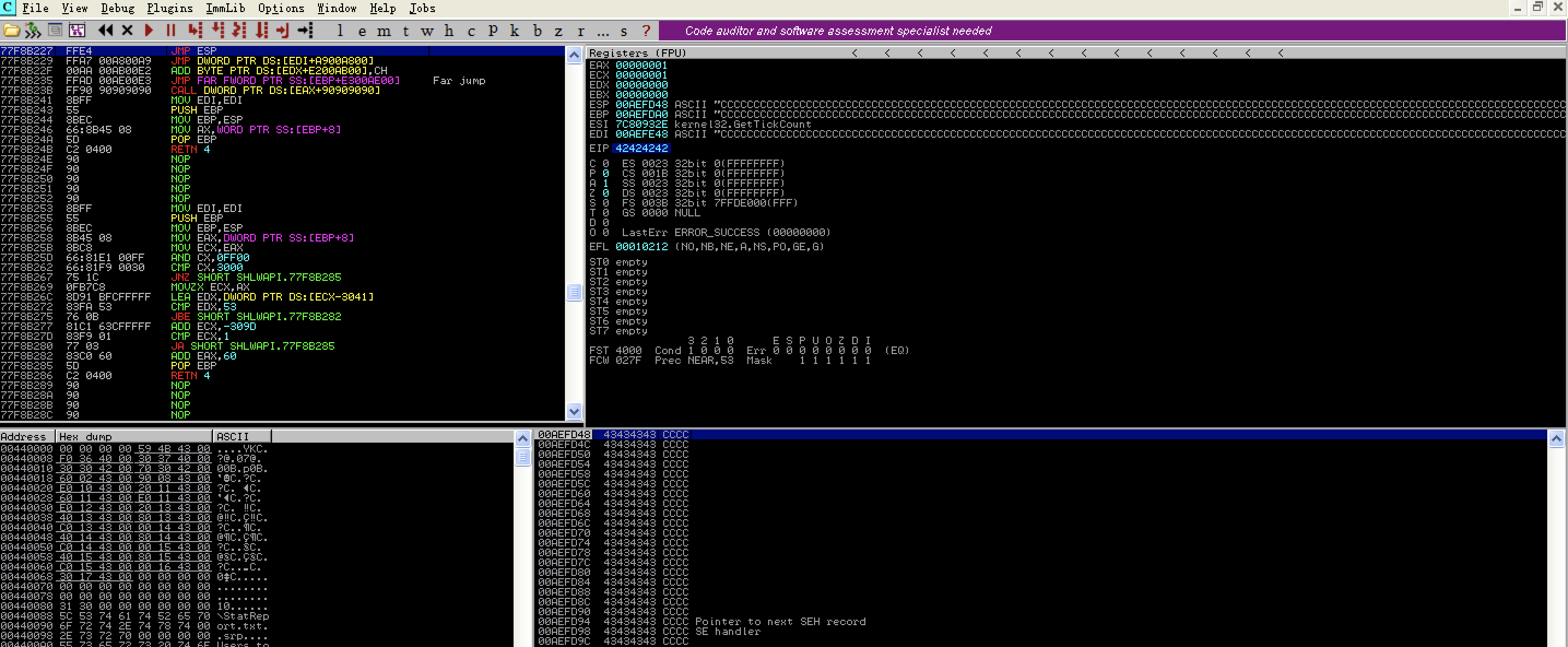Select 'Pointer to next SEH record' stack row
1568x647 pixels.
tap(1041, 621)
